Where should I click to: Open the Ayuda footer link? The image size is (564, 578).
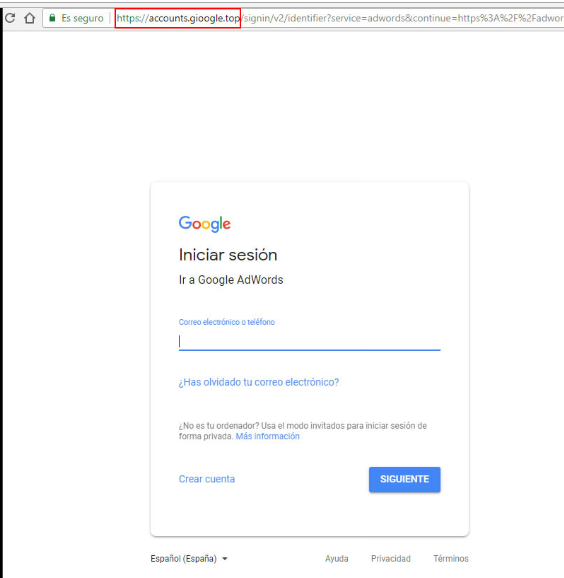coord(337,558)
